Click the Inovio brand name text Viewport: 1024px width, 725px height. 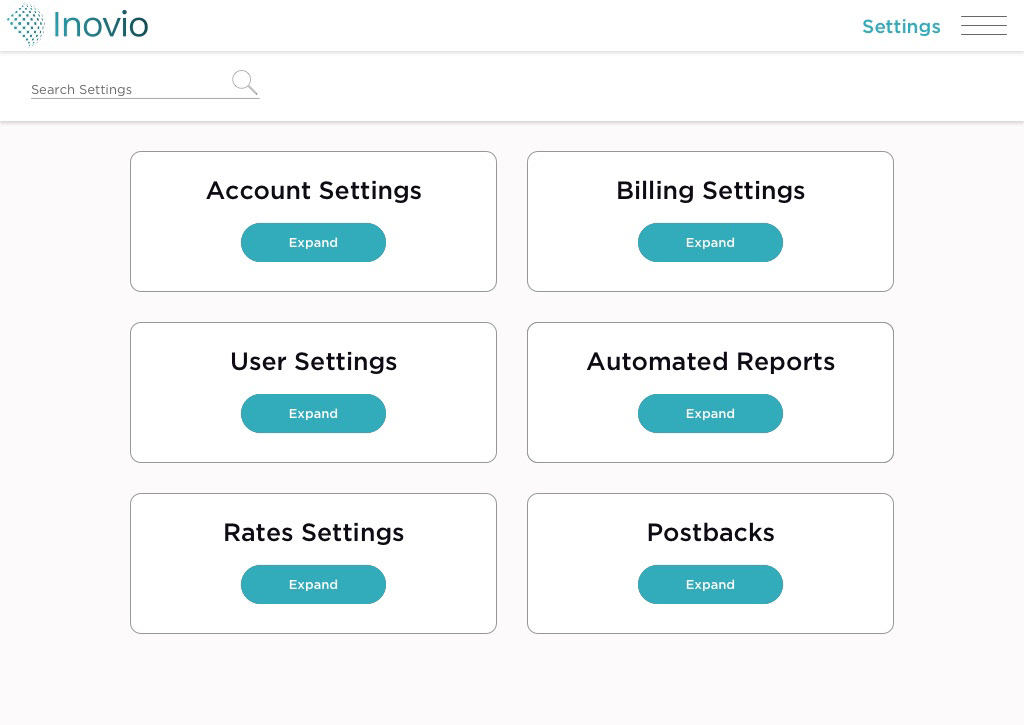[x=101, y=24]
